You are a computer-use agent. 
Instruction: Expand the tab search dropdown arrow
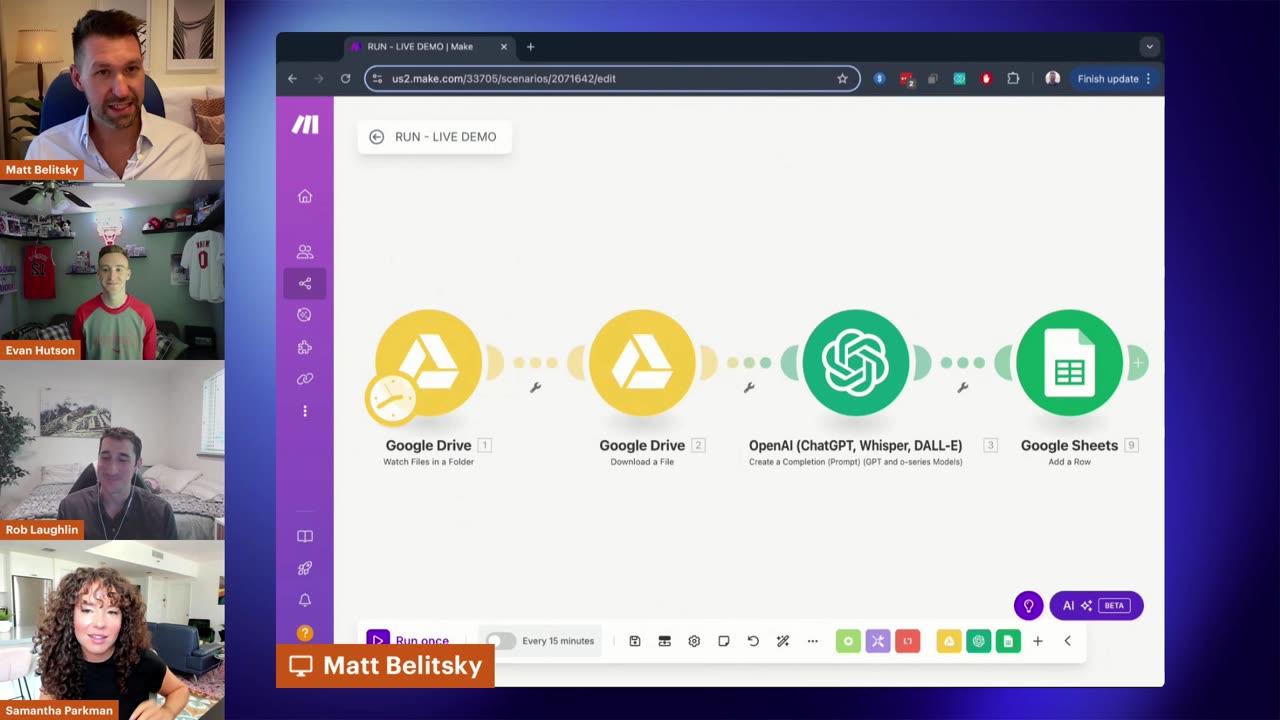(x=1149, y=47)
